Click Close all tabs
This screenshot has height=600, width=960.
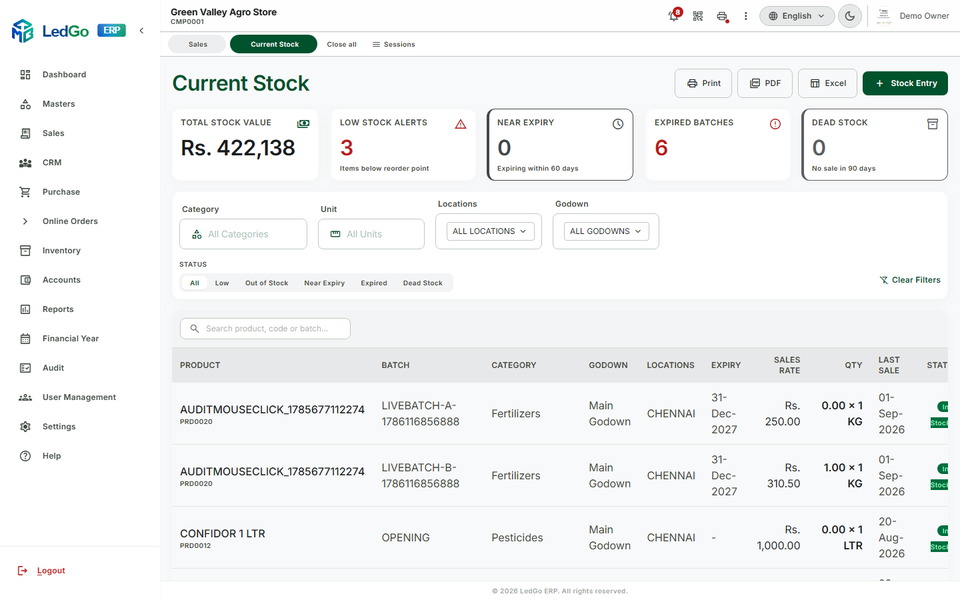pyautogui.click(x=342, y=44)
